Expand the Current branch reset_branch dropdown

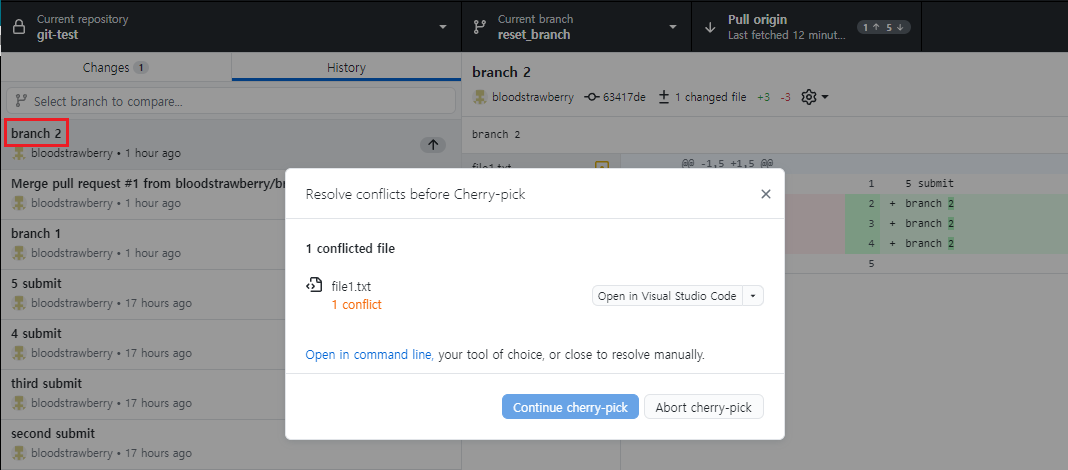coord(673,27)
